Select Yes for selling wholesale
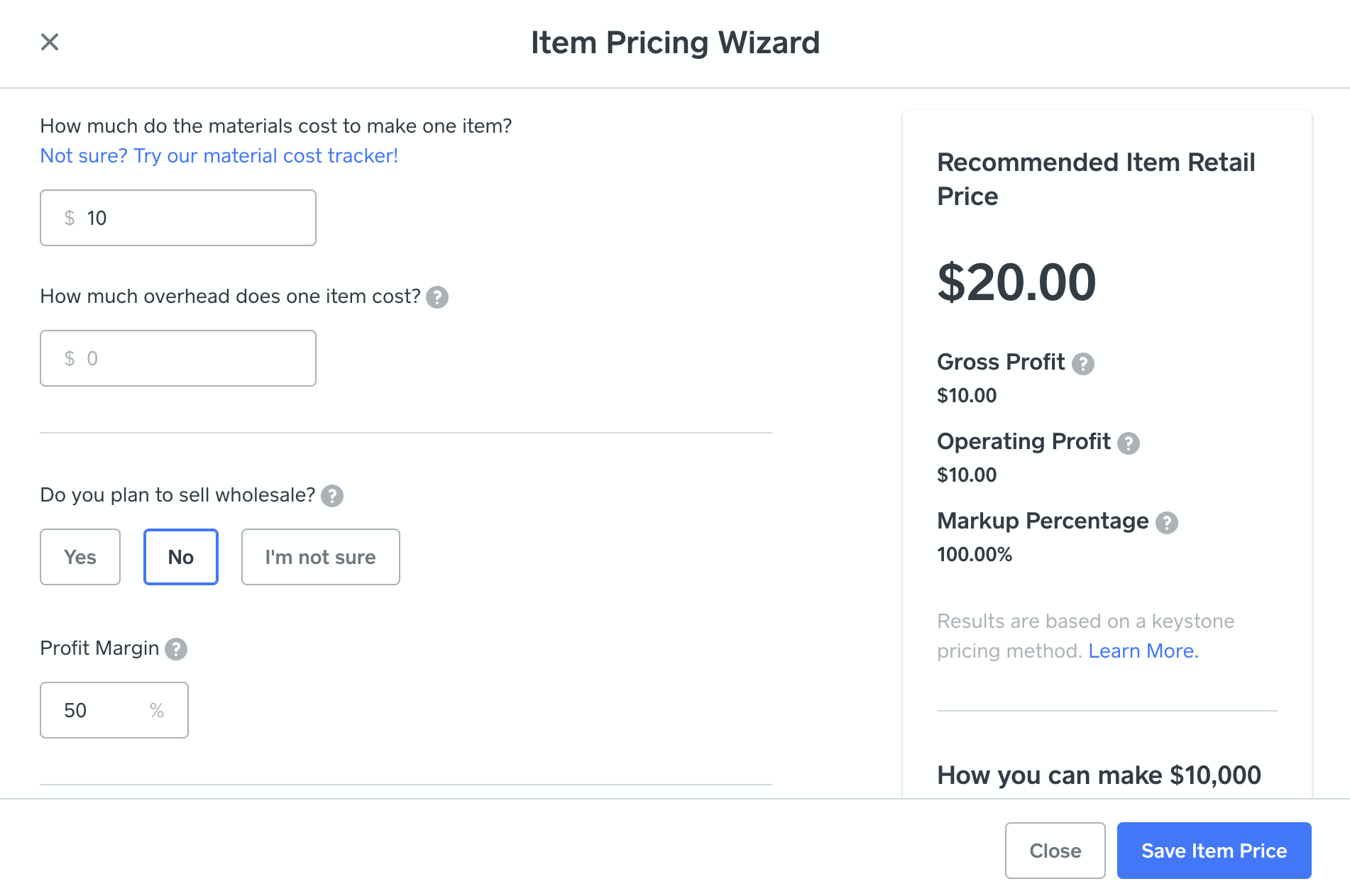The width and height of the screenshot is (1350, 896). (80, 557)
